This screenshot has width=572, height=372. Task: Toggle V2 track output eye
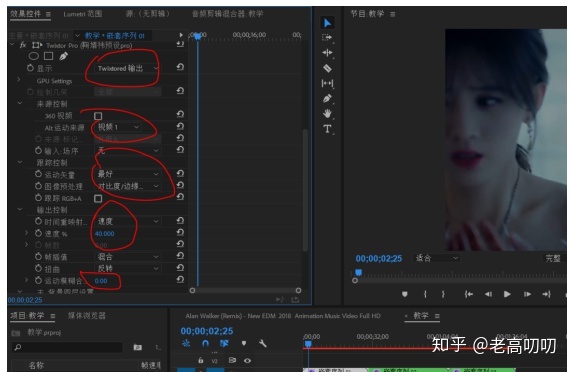coord(247,360)
